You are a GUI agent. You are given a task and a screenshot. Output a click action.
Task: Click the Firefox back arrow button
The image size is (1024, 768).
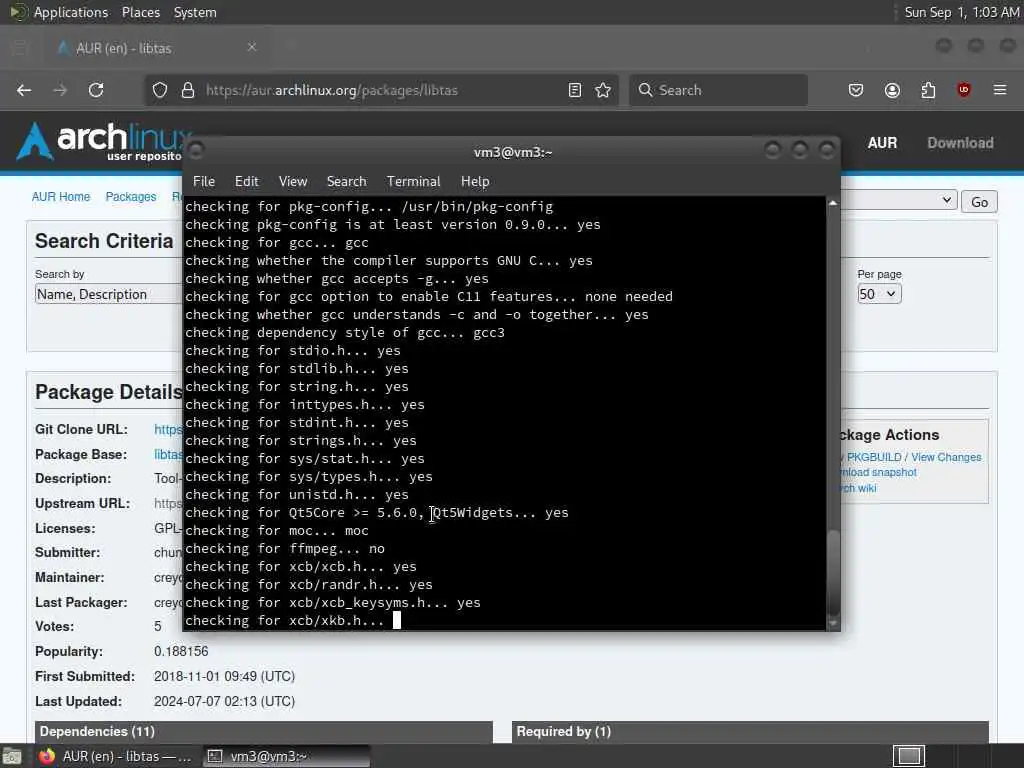point(24,90)
